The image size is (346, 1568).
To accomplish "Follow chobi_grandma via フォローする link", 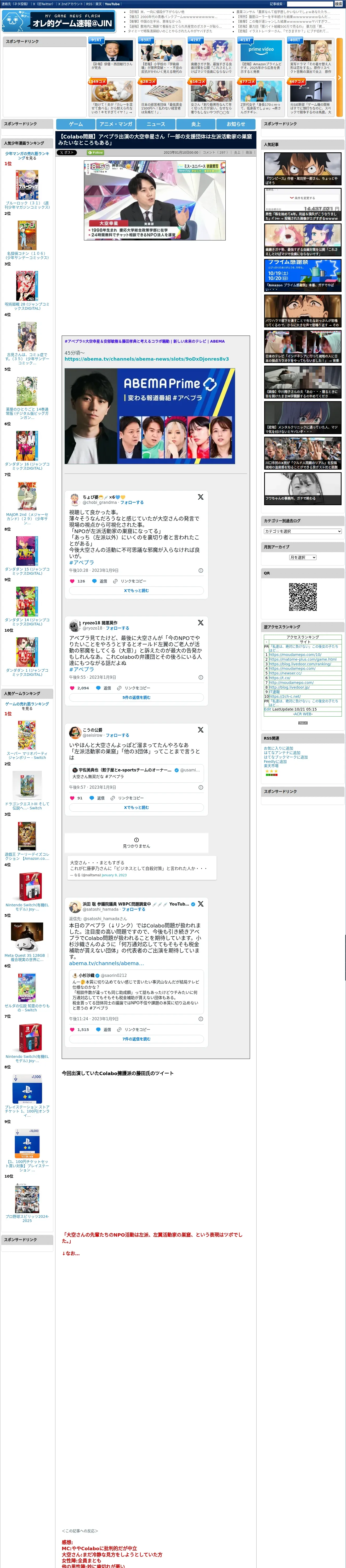I will click(x=132, y=503).
